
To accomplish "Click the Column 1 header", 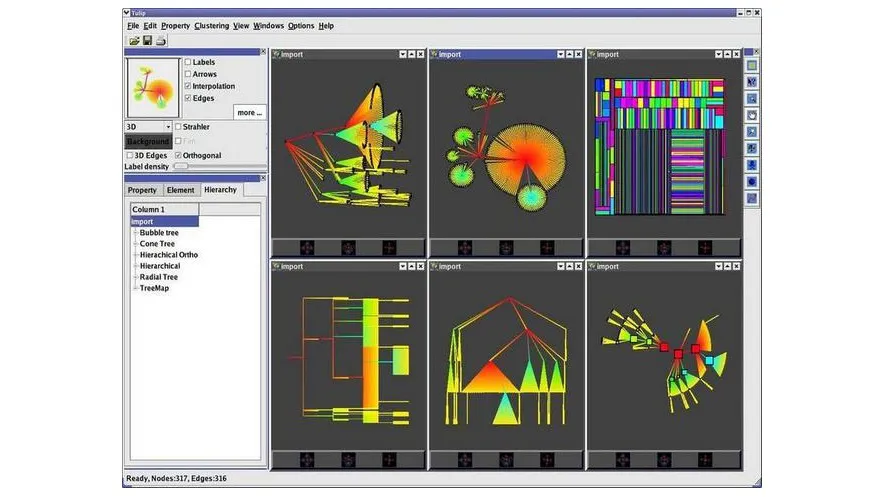I will 164,209.
